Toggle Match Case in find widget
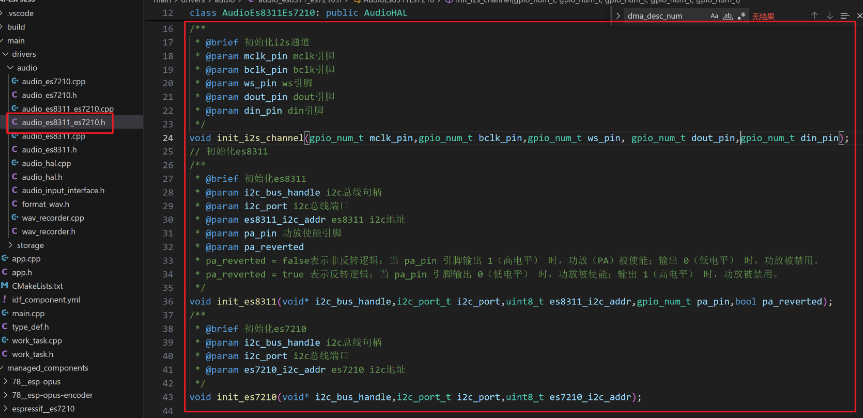863x418 pixels. [714, 16]
